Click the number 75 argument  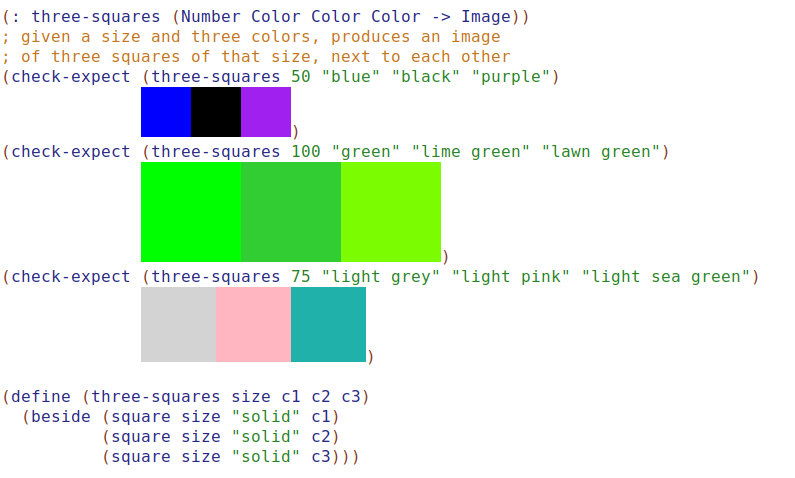[301, 277]
